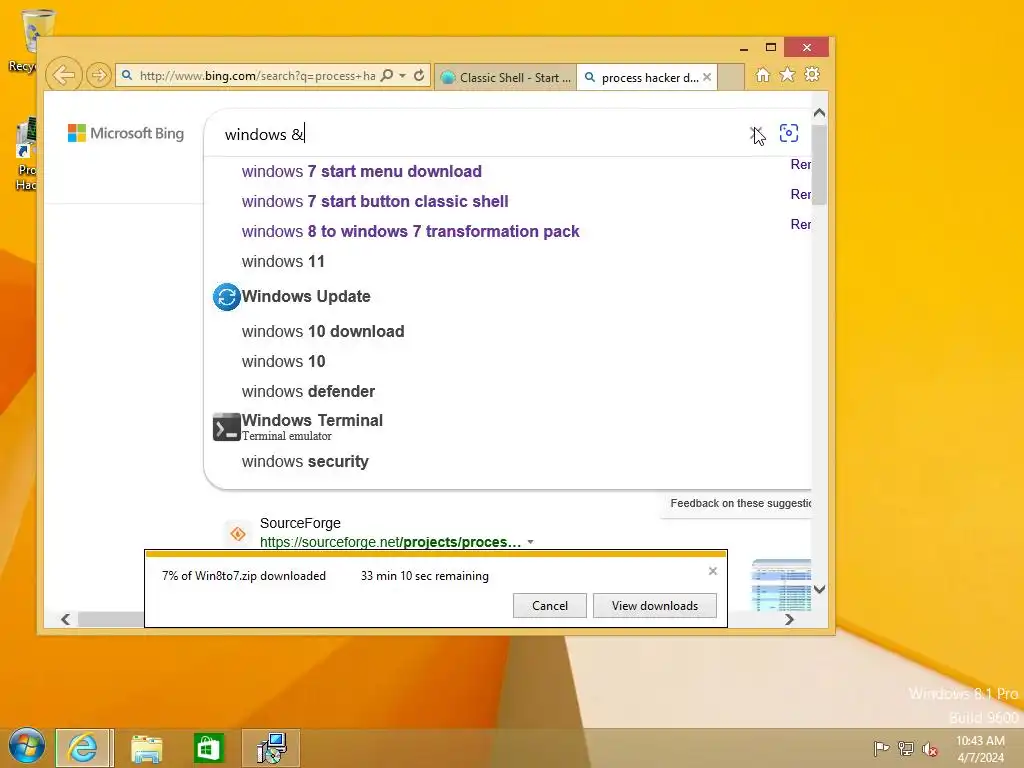Click the vertical scrollbar down arrow

click(x=820, y=589)
